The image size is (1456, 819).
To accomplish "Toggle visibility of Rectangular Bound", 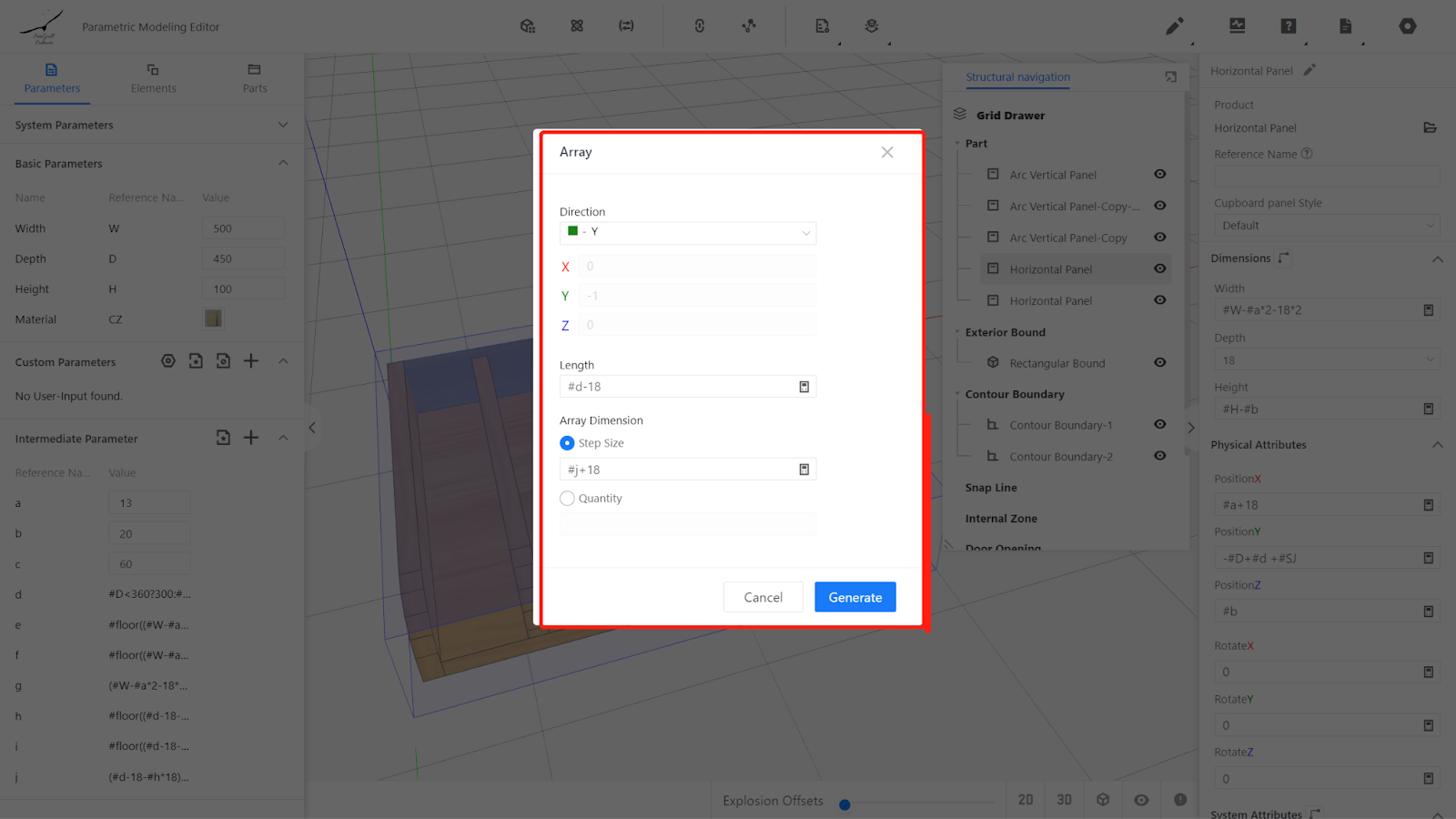I will tap(1159, 362).
